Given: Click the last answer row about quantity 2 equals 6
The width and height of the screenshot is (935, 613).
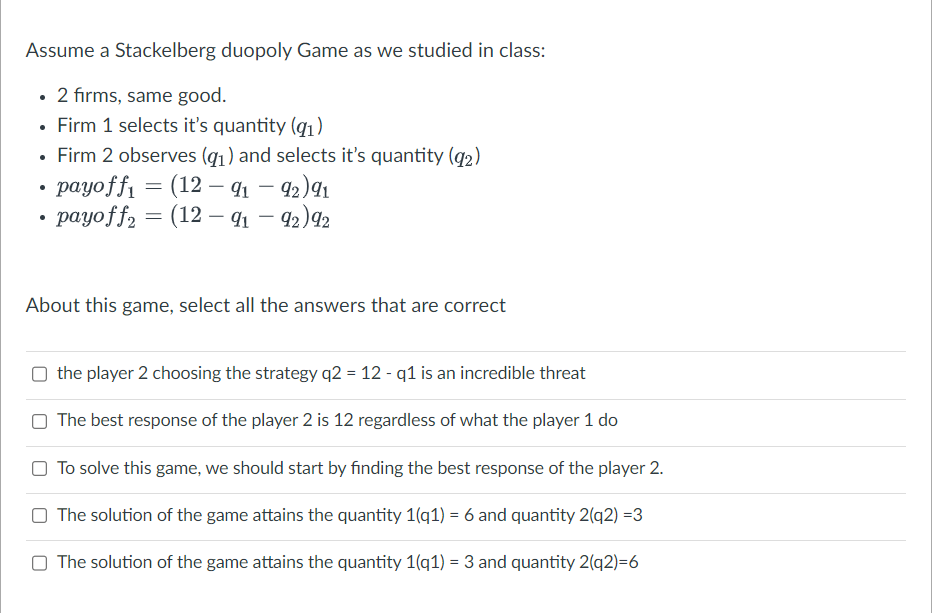Looking at the screenshot, I should 350,562.
